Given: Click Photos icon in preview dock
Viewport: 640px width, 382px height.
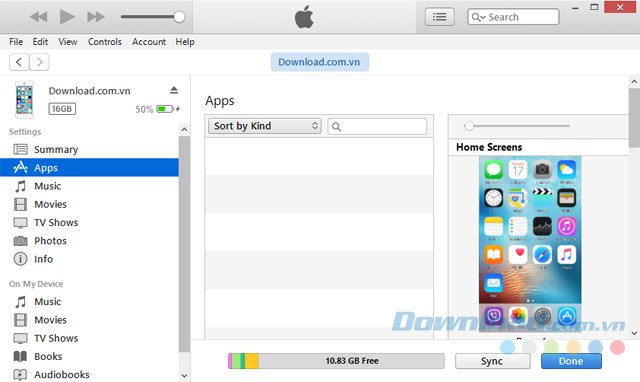Looking at the screenshot, I should tap(518, 315).
